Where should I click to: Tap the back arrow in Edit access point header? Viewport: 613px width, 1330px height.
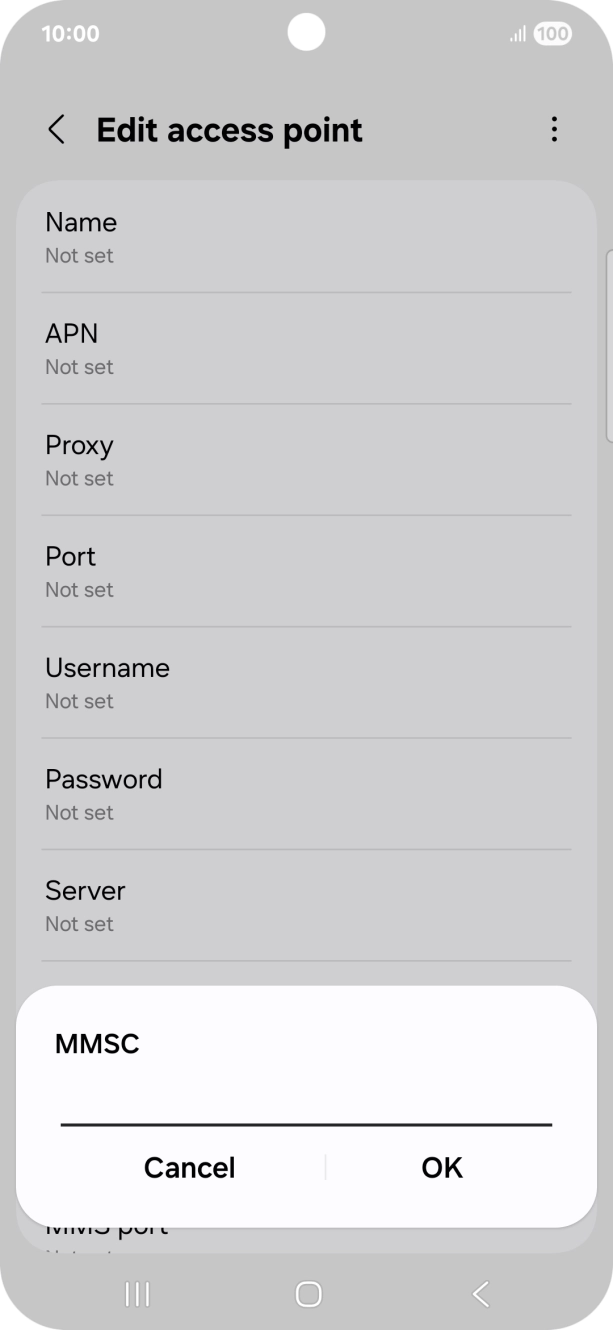click(x=57, y=130)
